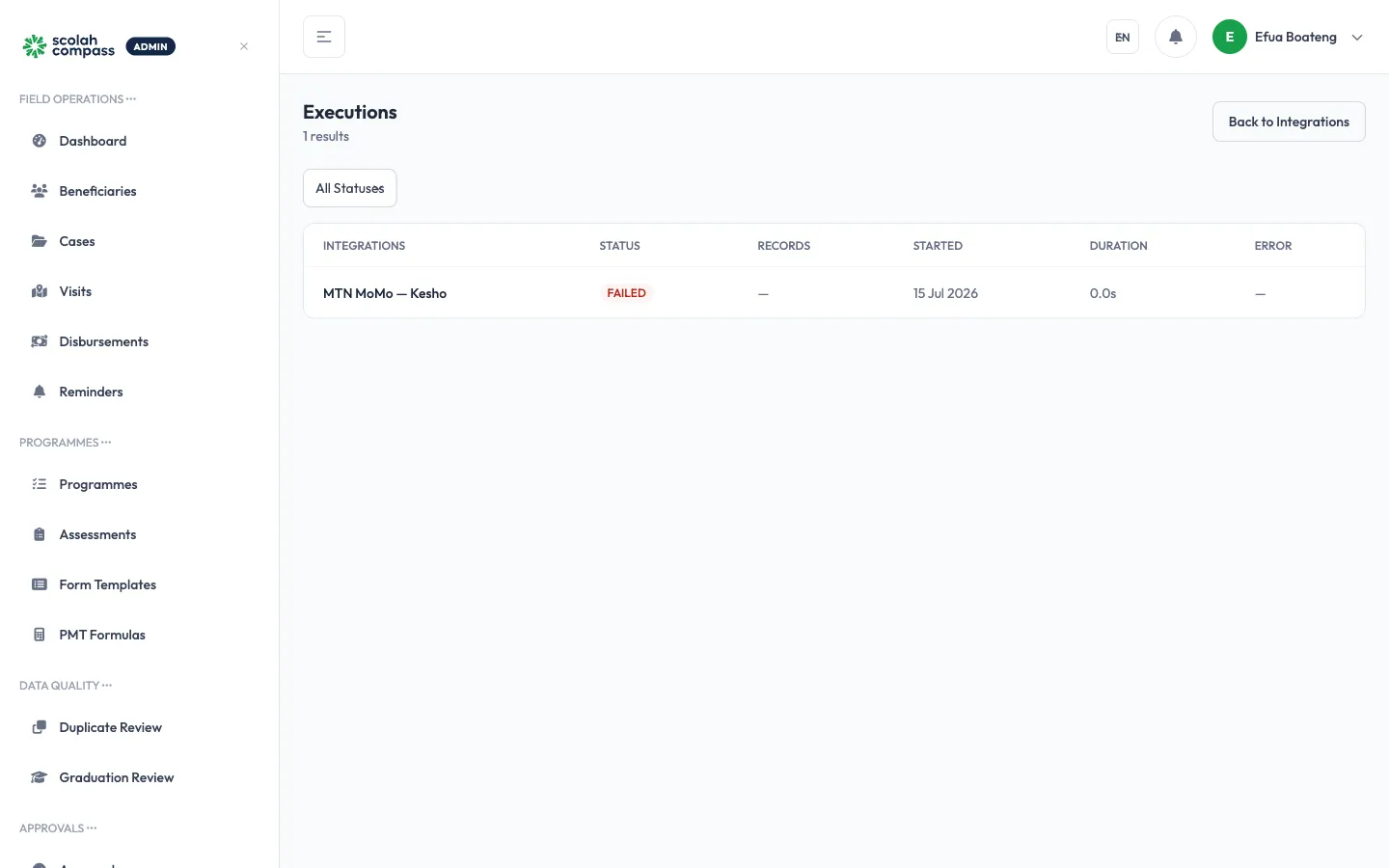Click the Visits map icon

point(40,291)
